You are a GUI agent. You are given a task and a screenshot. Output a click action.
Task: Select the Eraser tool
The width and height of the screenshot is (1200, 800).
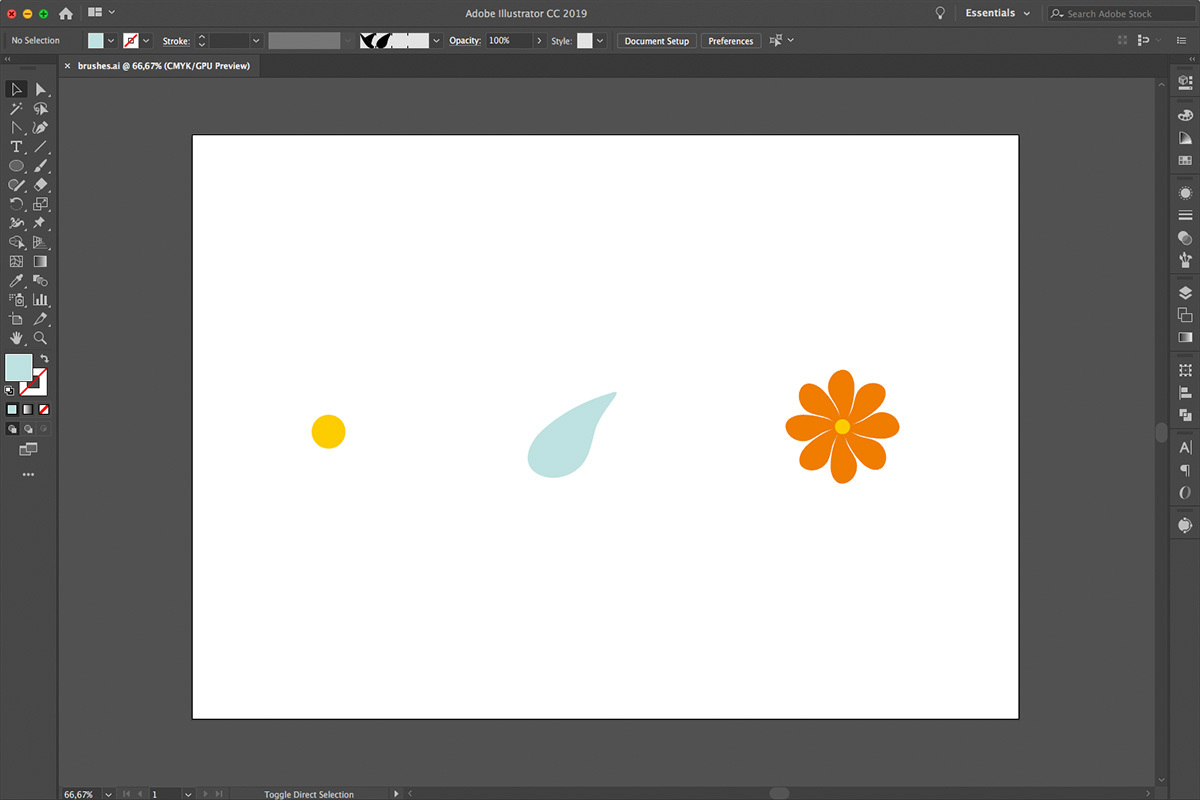pyautogui.click(x=41, y=185)
